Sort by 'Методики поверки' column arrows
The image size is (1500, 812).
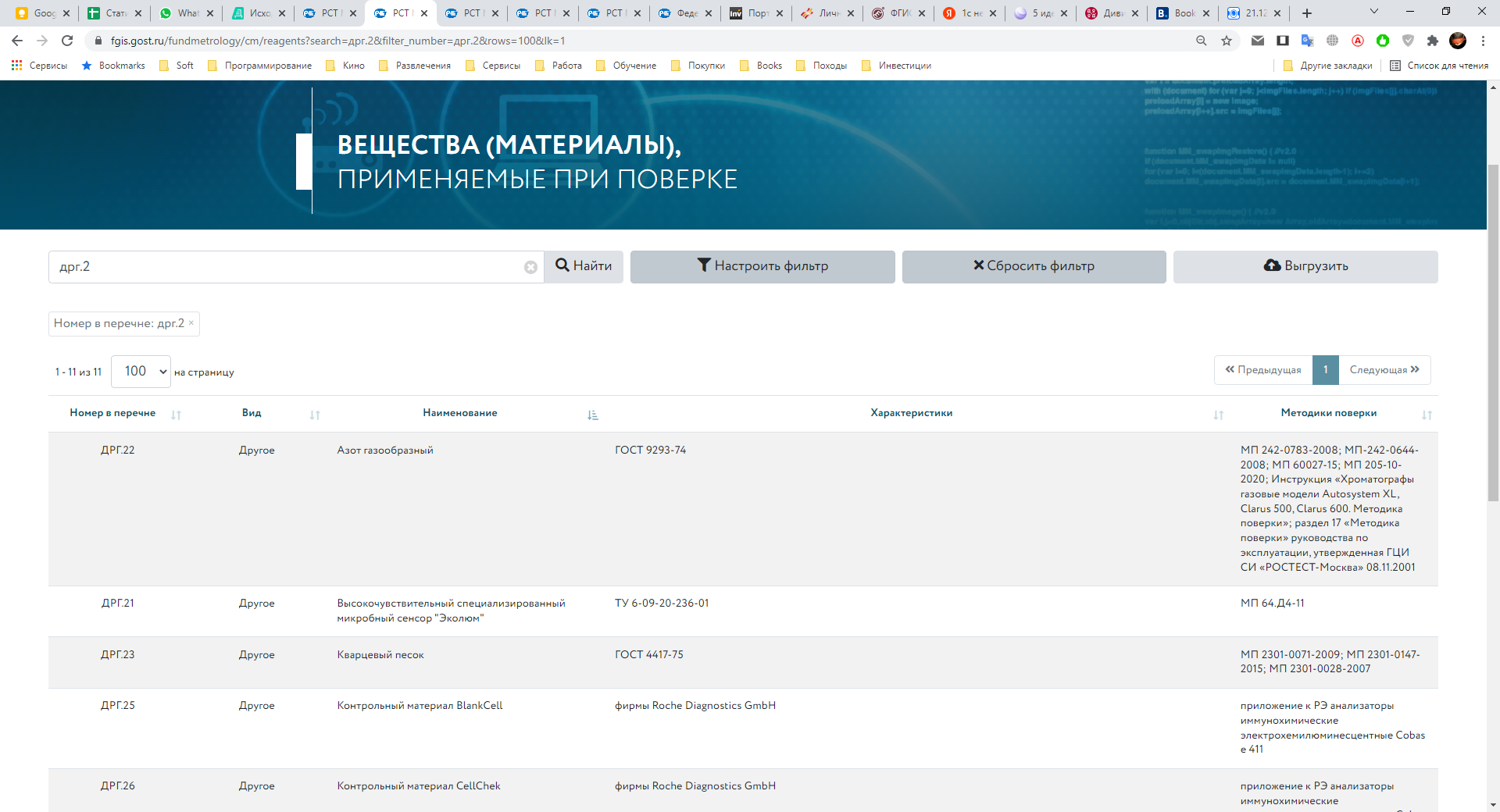[x=1427, y=415]
